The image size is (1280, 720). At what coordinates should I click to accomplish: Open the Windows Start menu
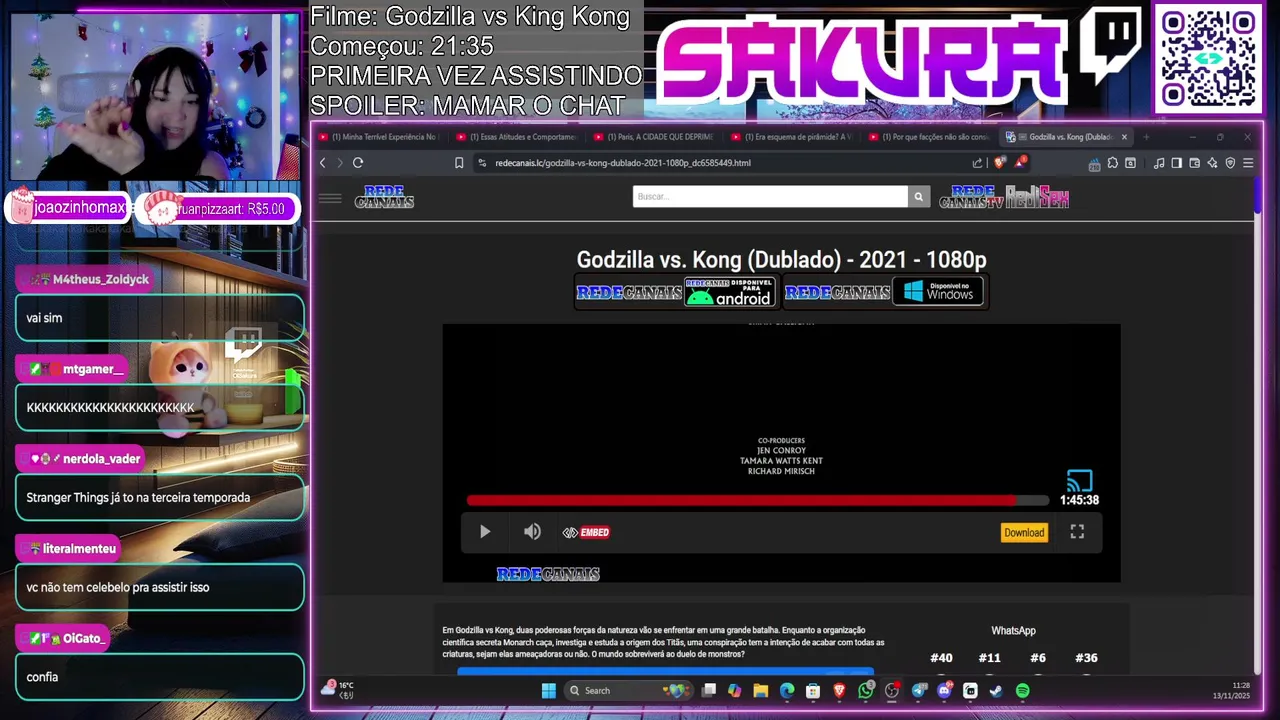[548, 690]
